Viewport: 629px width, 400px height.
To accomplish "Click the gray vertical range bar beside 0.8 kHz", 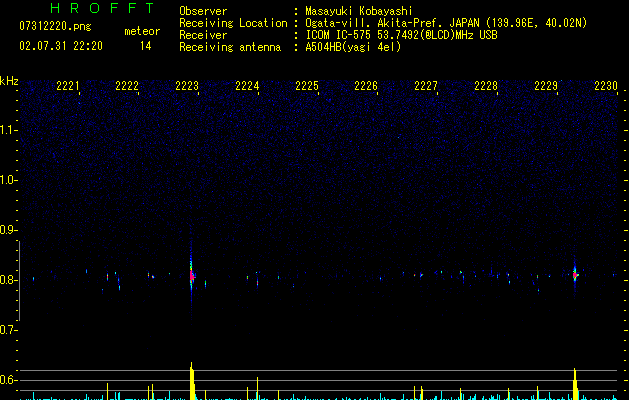I will (x=19, y=281).
